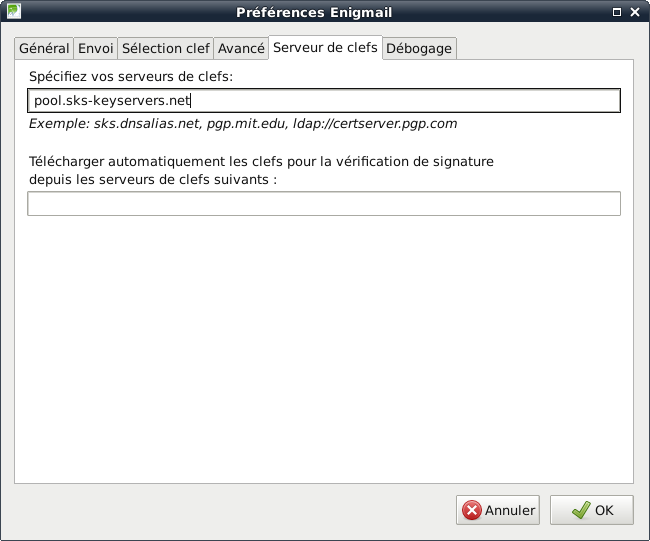650x541 pixels.
Task: Focus the keyserver field containing pool.sks-keyservers.net
Action: [324, 101]
